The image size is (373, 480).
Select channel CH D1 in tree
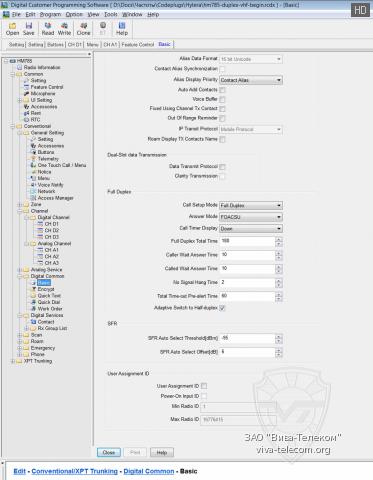point(52,224)
